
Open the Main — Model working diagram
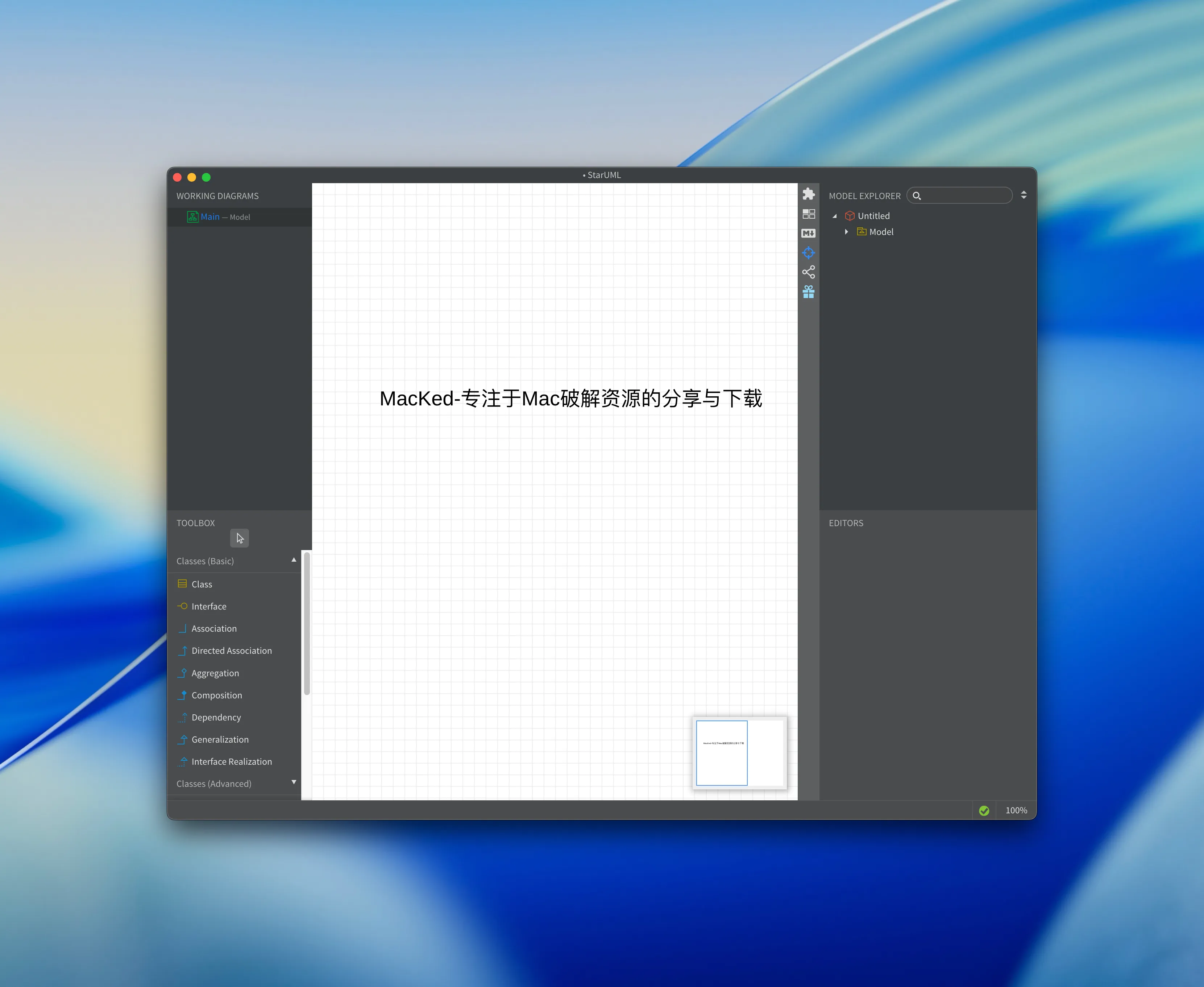click(x=239, y=216)
